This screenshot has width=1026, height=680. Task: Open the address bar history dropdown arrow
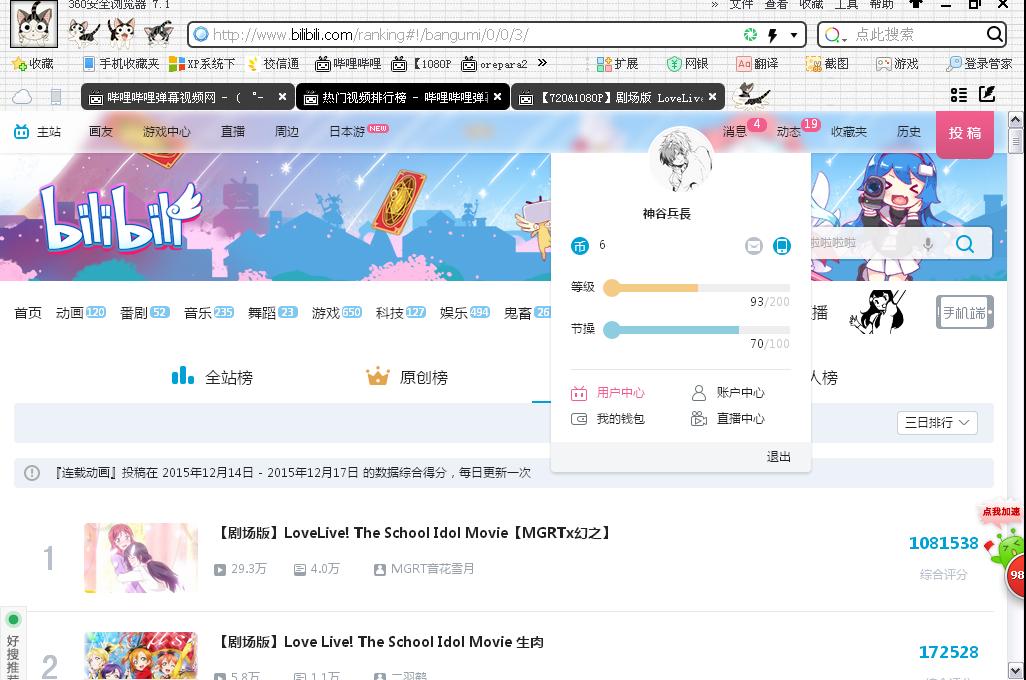pyautogui.click(x=794, y=35)
